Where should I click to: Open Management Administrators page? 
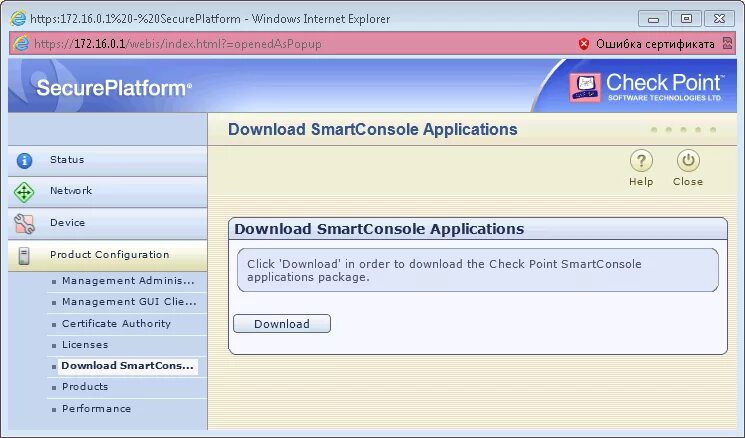[x=128, y=281]
